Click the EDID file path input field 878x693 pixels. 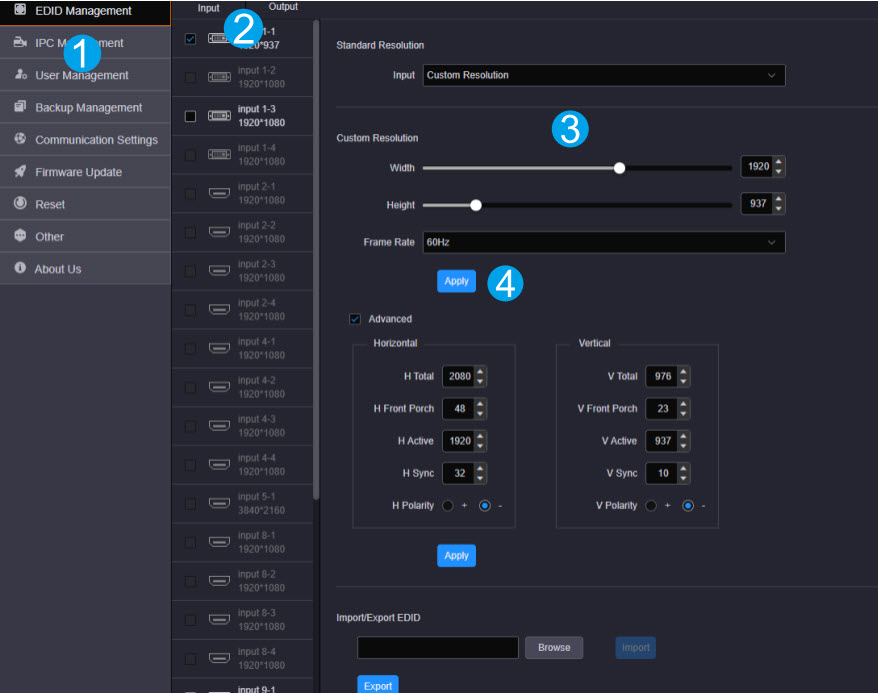438,647
